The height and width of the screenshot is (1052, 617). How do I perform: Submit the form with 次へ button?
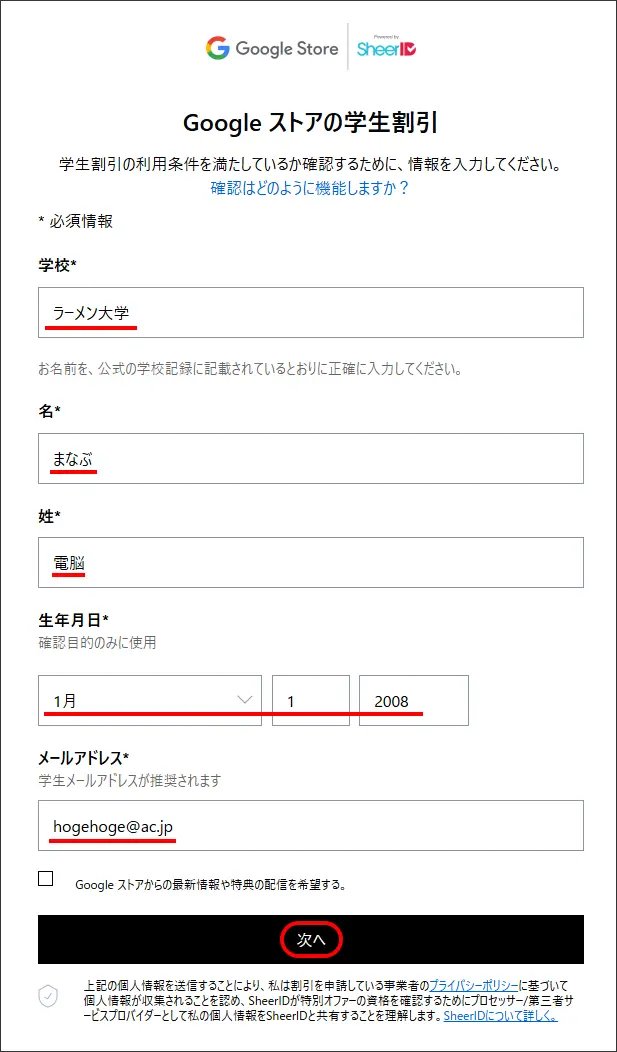point(311,939)
